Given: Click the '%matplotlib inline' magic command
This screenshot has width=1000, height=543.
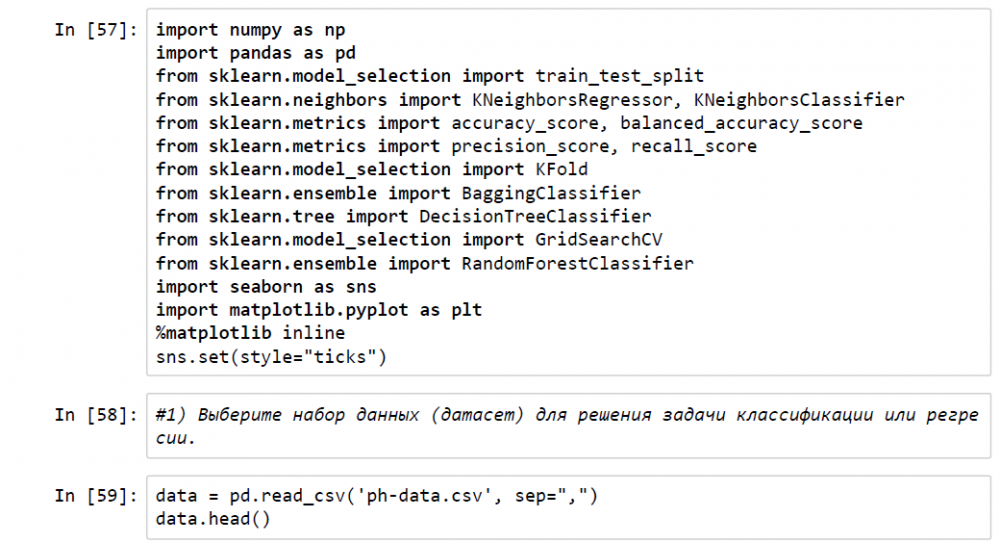Looking at the screenshot, I should point(250,333).
